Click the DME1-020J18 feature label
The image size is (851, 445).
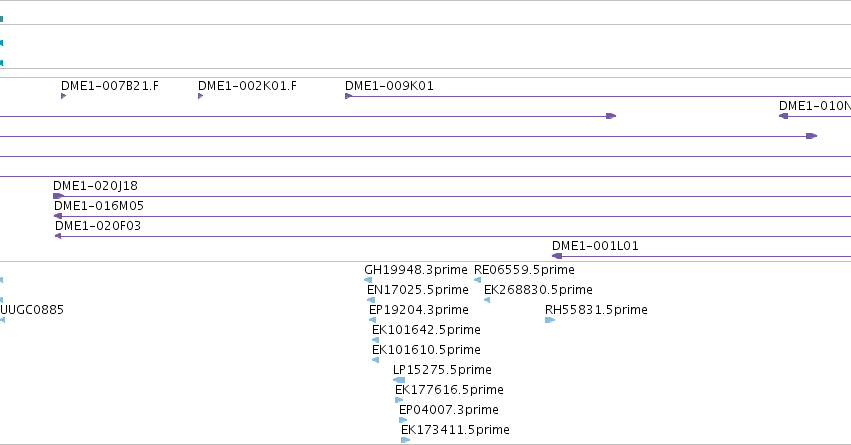(96, 186)
